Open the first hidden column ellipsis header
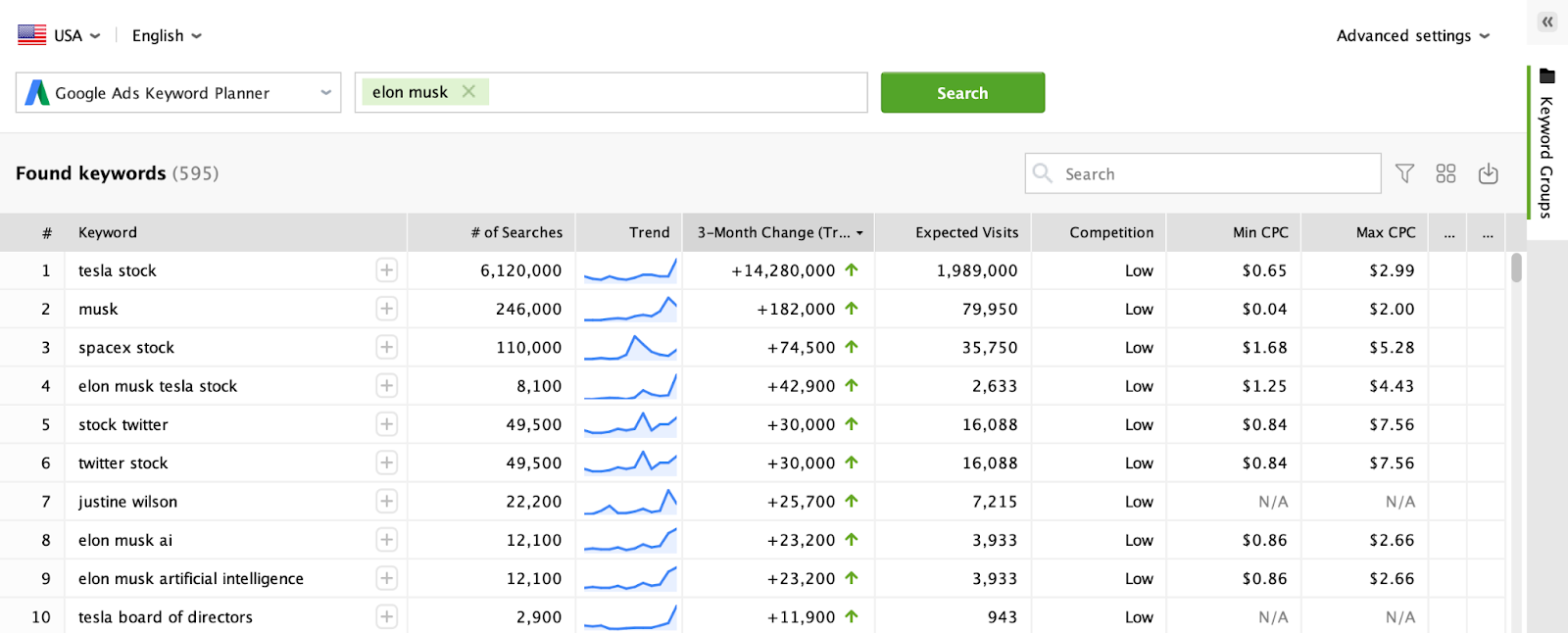1568x633 pixels. tap(1448, 232)
